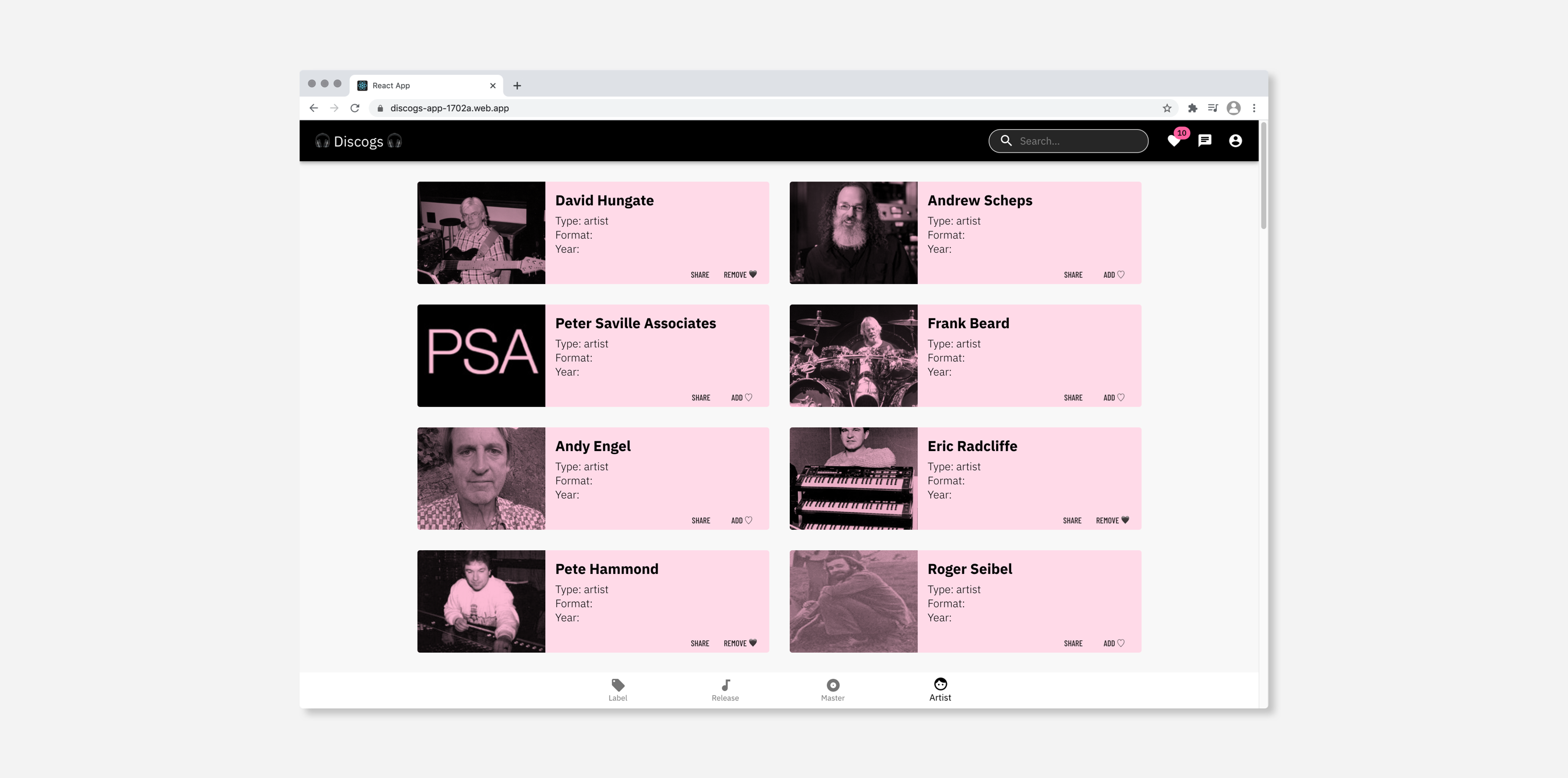
Task: Switch to the Master tab
Action: pyautogui.click(x=833, y=690)
